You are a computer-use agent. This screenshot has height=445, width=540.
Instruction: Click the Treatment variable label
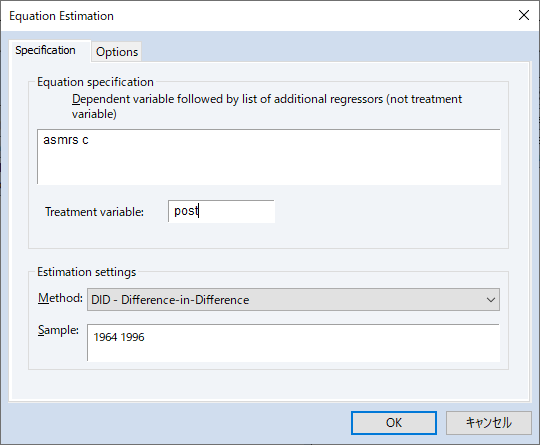pyautogui.click(x=94, y=212)
